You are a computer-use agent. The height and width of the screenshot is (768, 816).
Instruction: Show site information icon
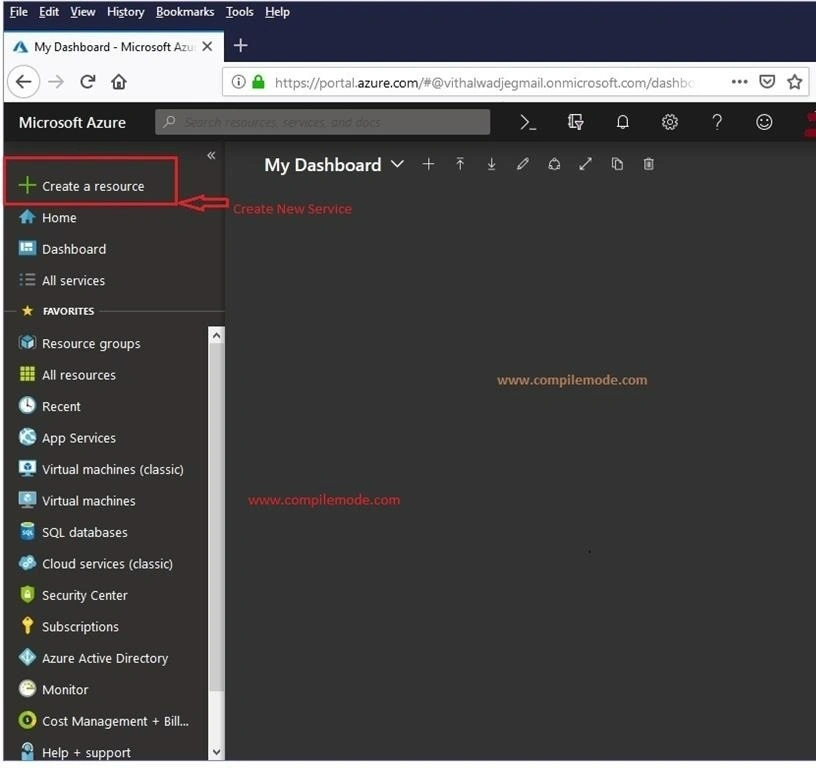coord(238,82)
